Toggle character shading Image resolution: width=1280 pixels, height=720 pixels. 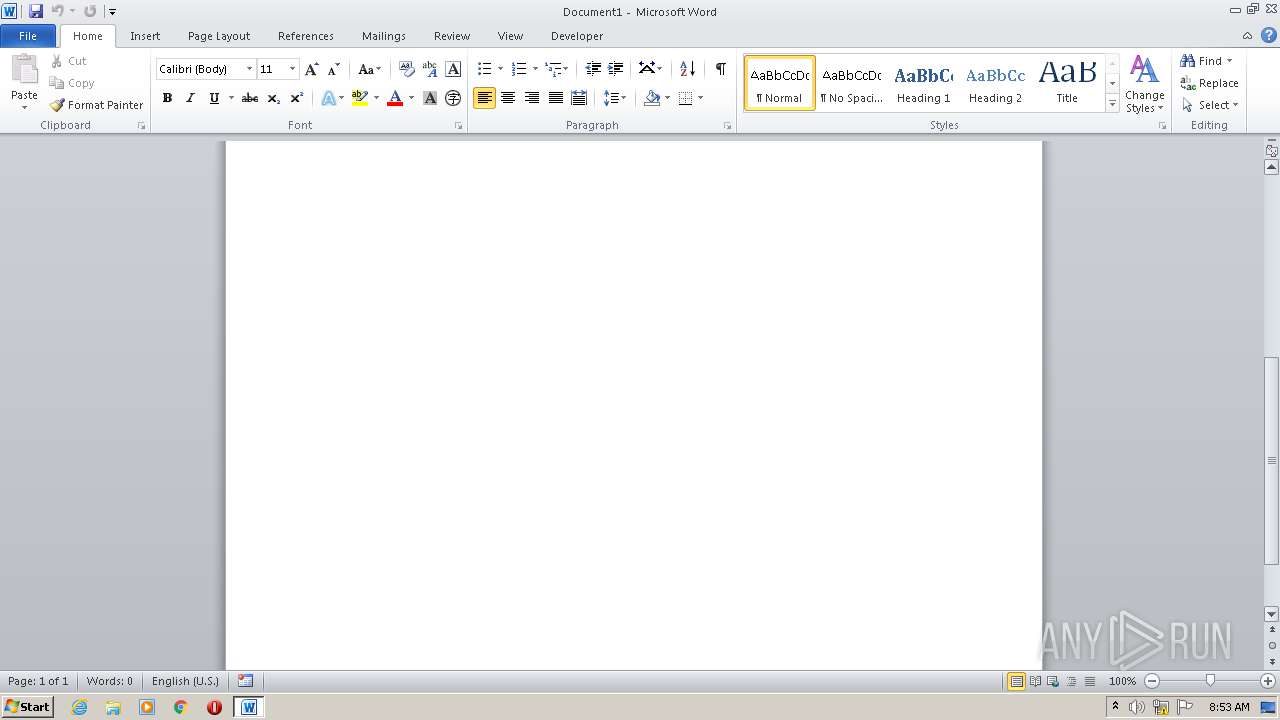(430, 98)
